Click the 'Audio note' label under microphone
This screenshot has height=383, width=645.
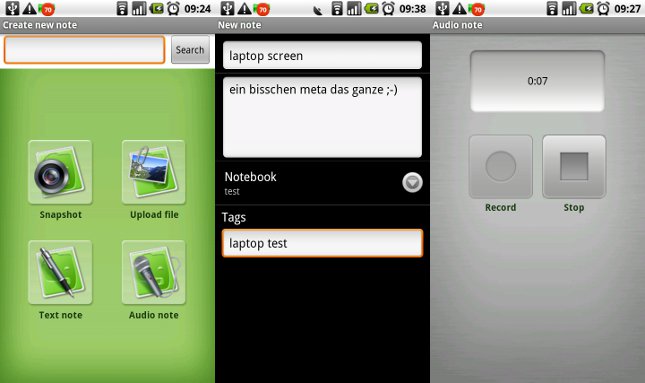[153, 315]
